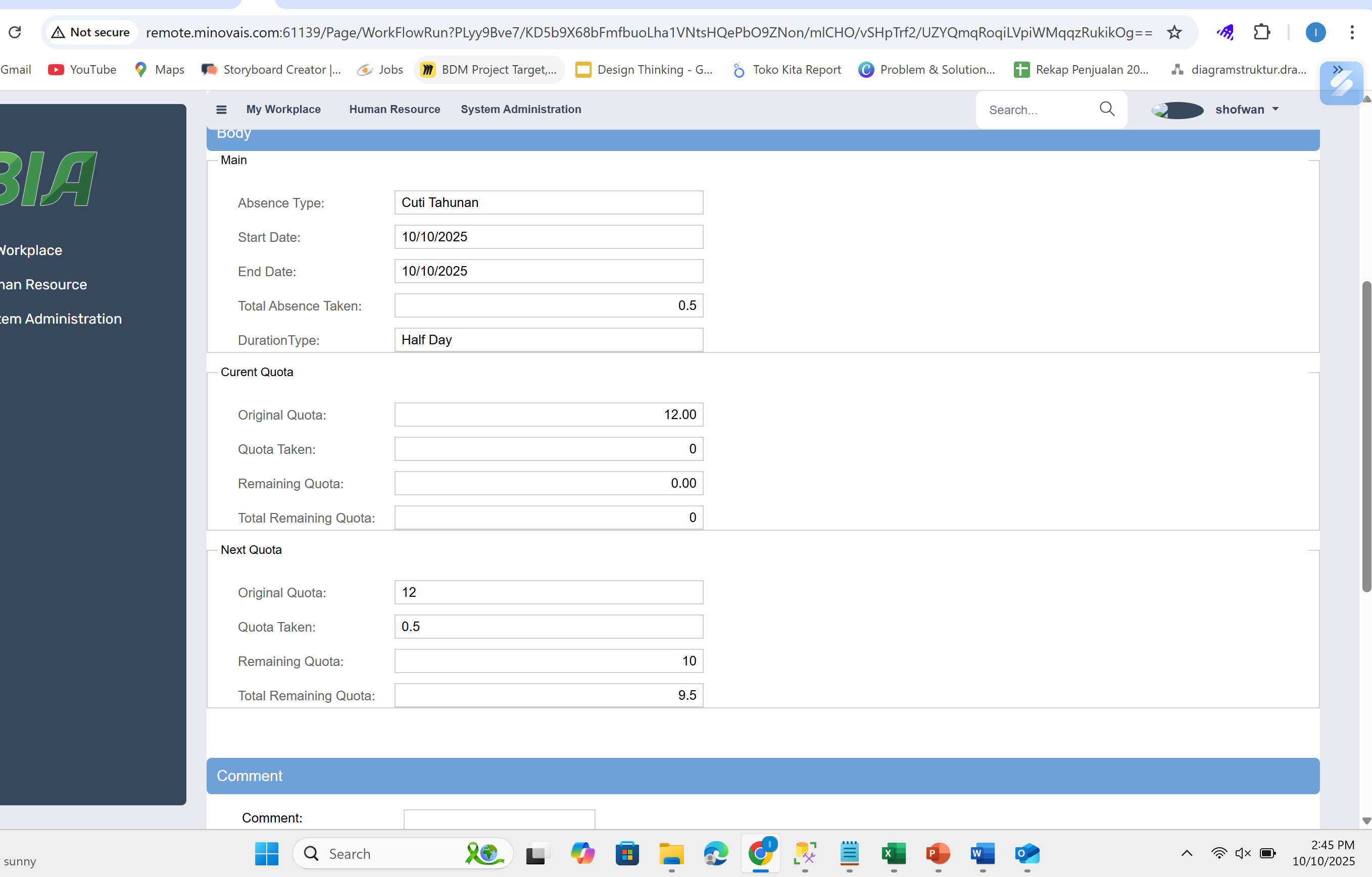Open Chrome three-dot menu
The height and width of the screenshot is (877, 1372).
click(1351, 32)
